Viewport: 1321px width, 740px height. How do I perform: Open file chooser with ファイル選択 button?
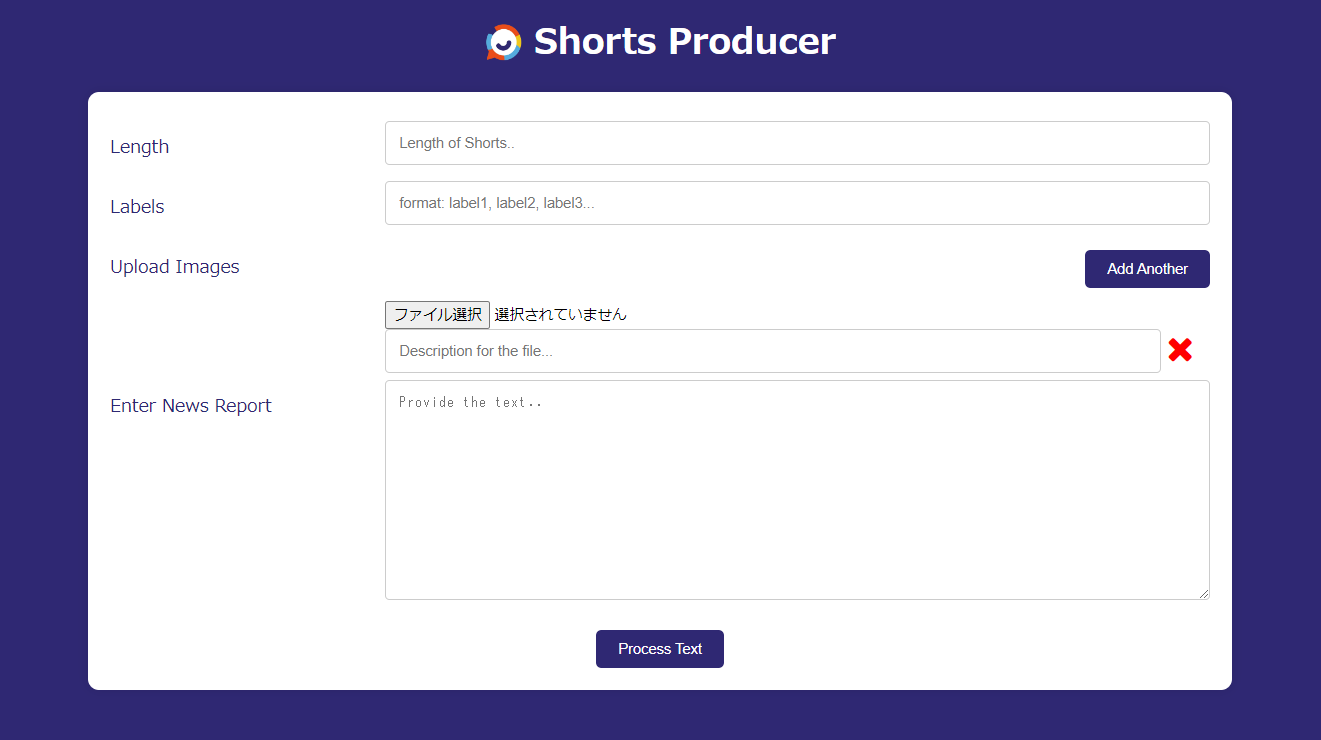[437, 314]
